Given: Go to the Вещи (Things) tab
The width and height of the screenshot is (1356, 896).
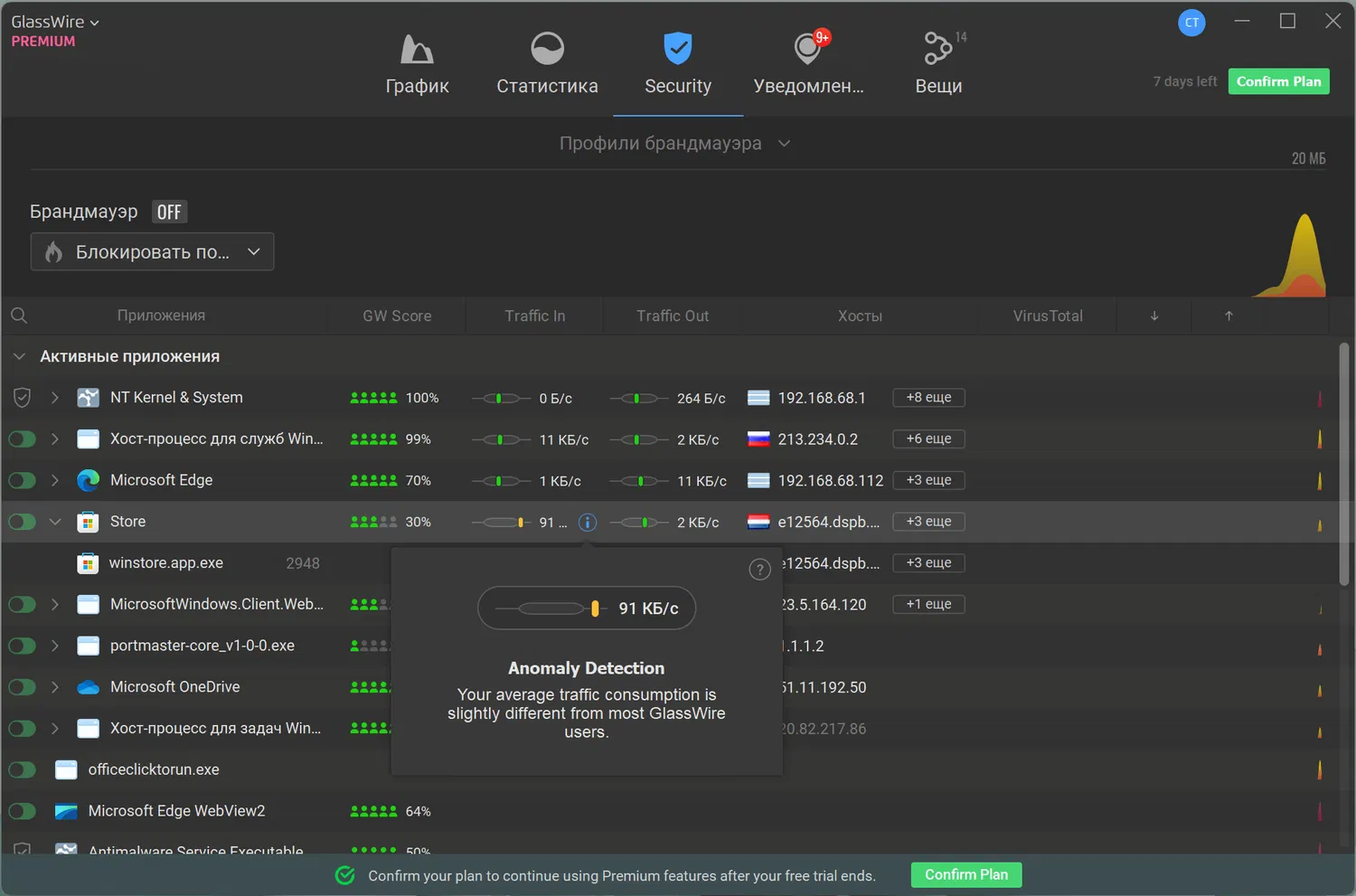Looking at the screenshot, I should [x=939, y=65].
